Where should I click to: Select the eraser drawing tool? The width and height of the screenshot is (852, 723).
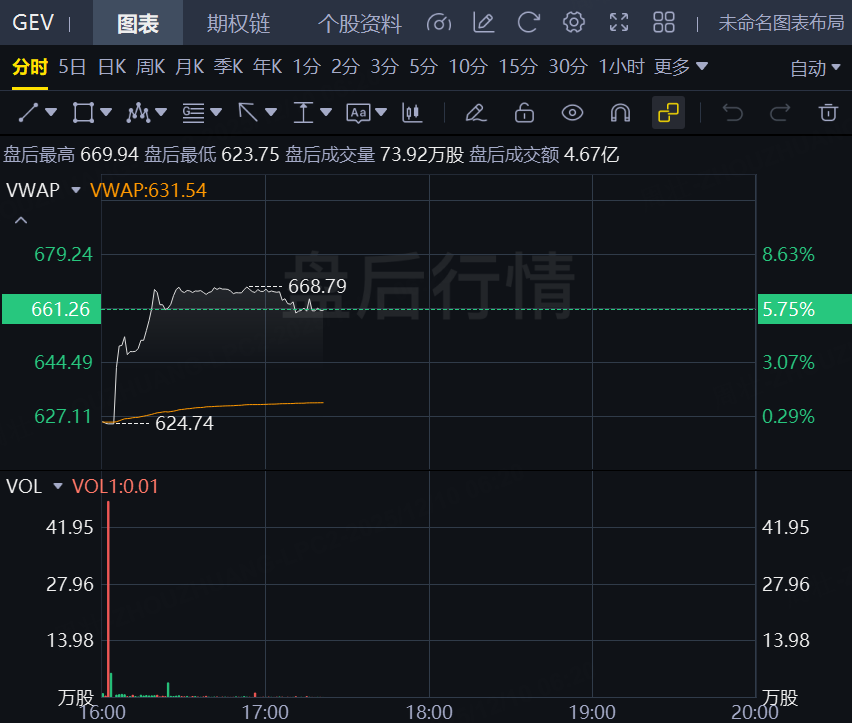(476, 113)
